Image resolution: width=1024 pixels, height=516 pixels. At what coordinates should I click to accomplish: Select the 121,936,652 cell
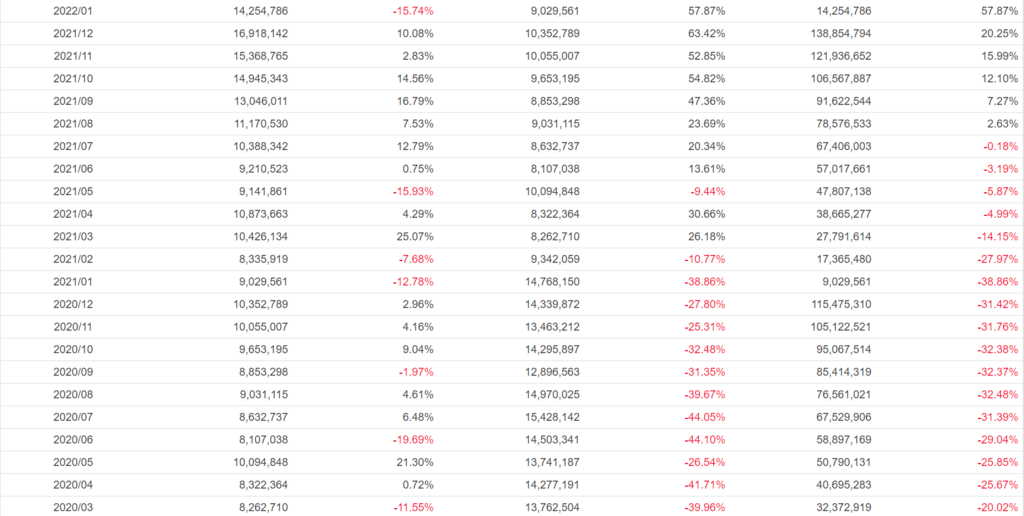click(829, 56)
